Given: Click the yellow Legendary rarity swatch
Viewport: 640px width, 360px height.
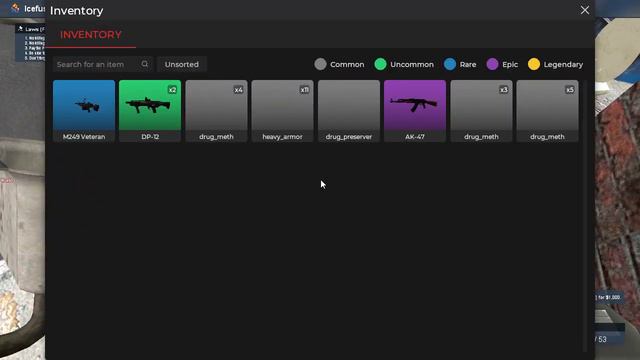Looking at the screenshot, I should pyautogui.click(x=534, y=64).
